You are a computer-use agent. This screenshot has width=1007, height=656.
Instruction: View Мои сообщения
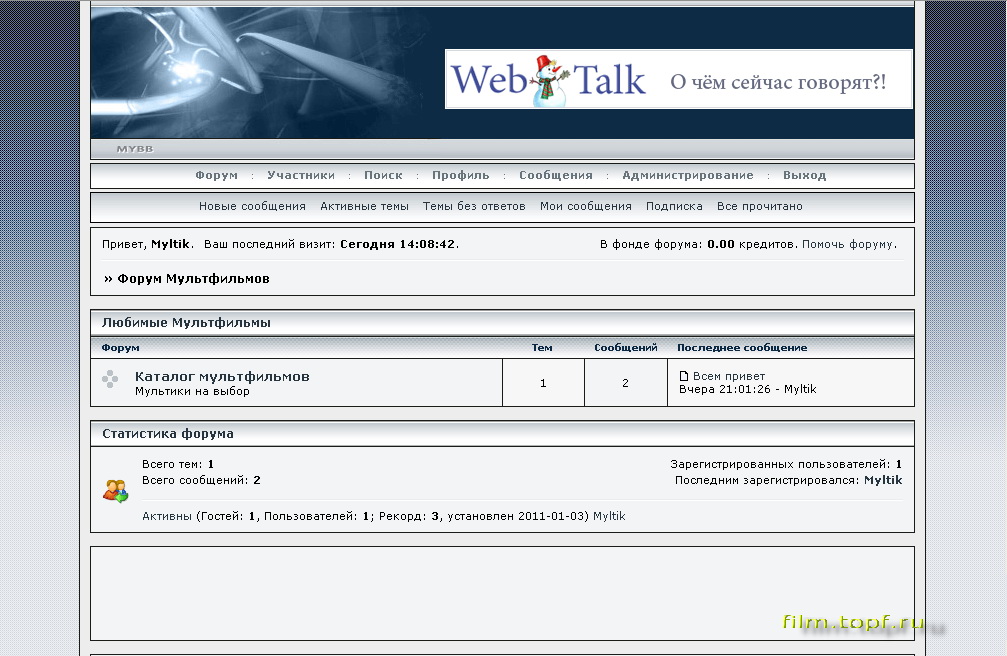point(586,206)
